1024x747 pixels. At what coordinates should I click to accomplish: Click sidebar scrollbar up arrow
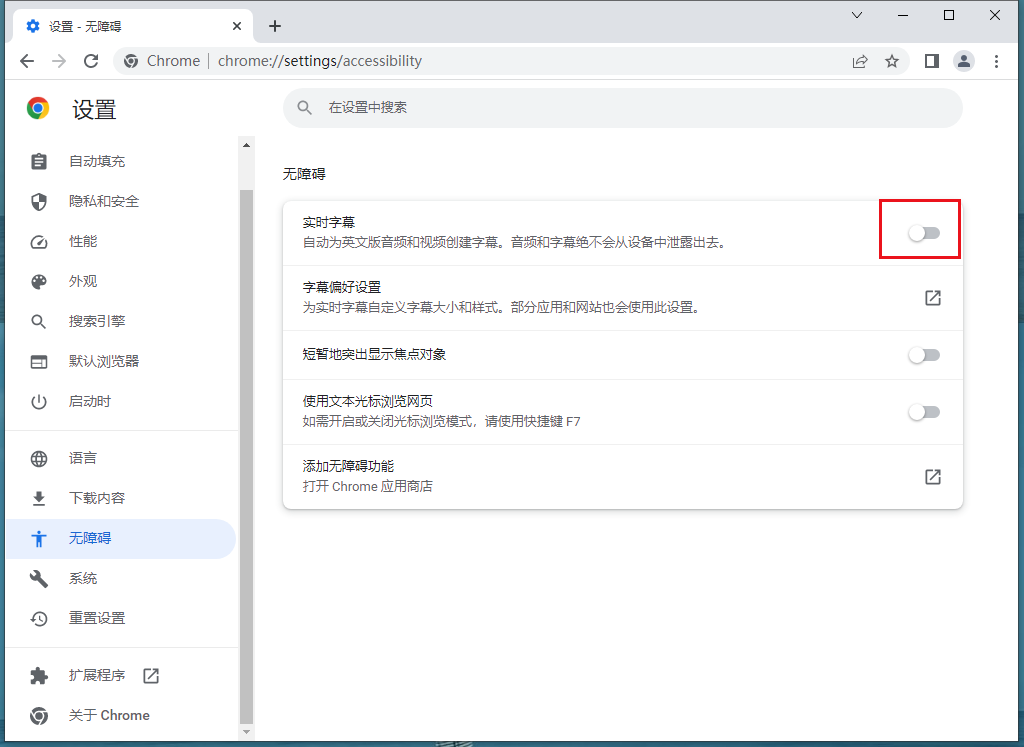[246, 145]
